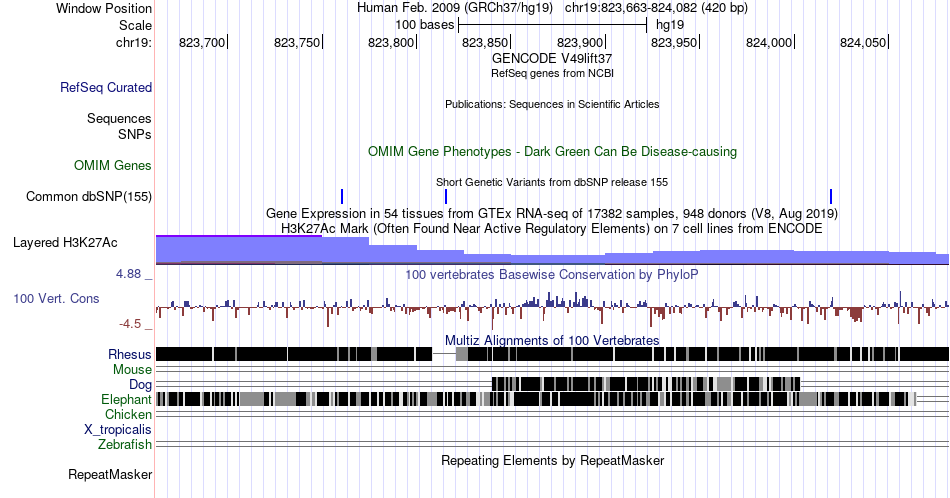Click the 823,800 ruler position
The height and width of the screenshot is (498, 950).
tap(391, 42)
